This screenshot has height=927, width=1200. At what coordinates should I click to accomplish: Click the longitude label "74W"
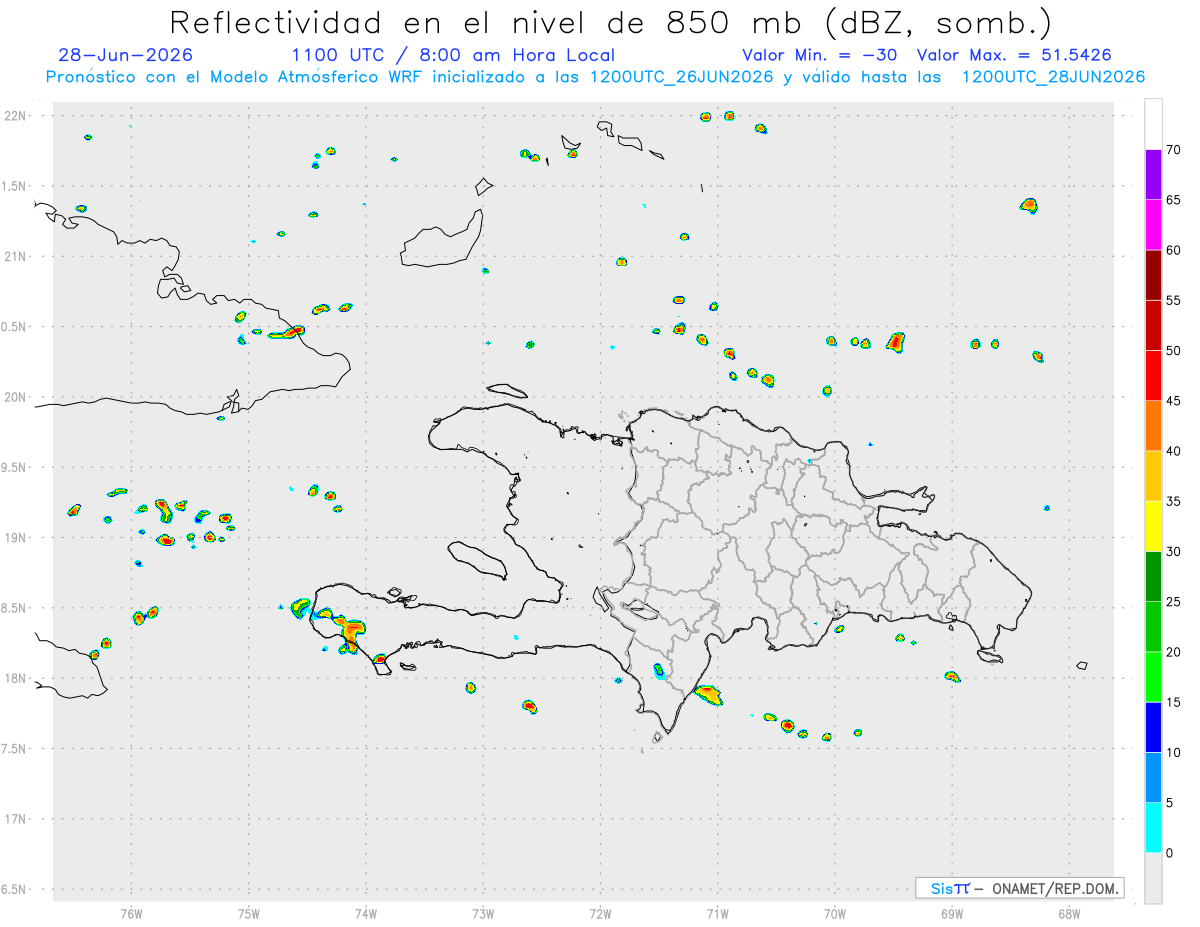366,913
